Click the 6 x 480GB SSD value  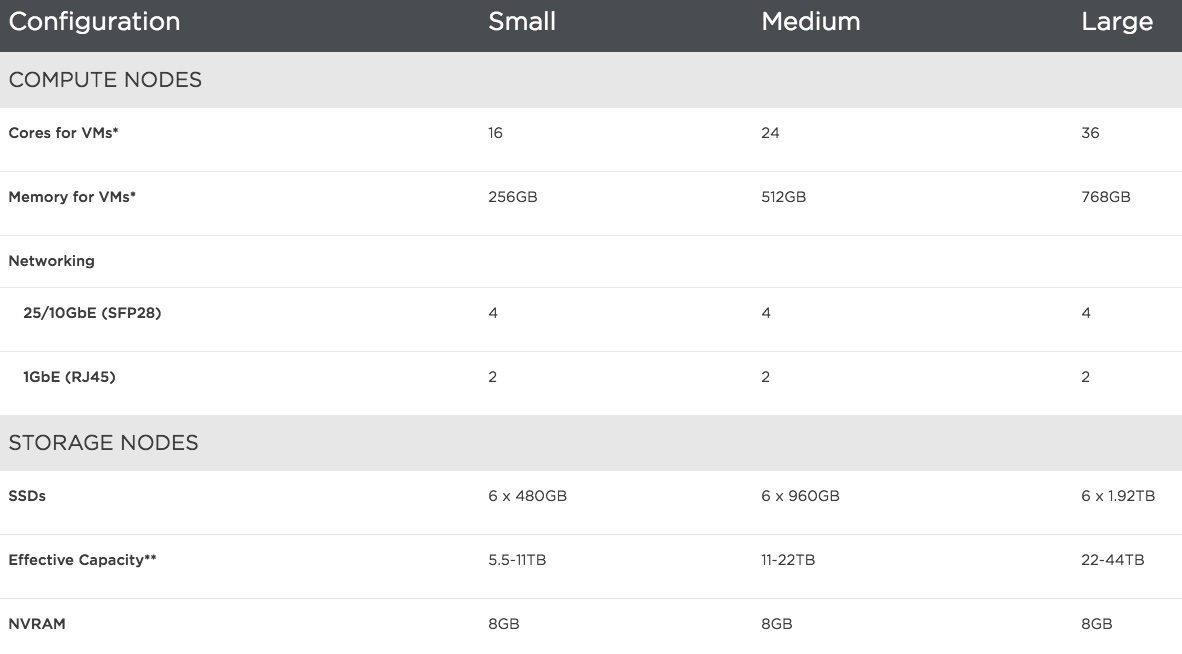coord(527,496)
